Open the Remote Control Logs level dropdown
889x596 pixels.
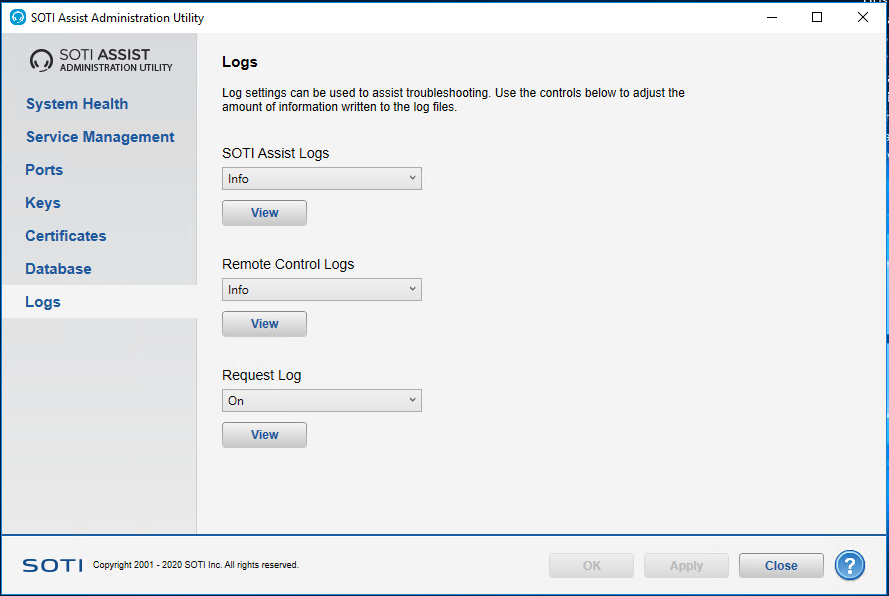tap(321, 290)
